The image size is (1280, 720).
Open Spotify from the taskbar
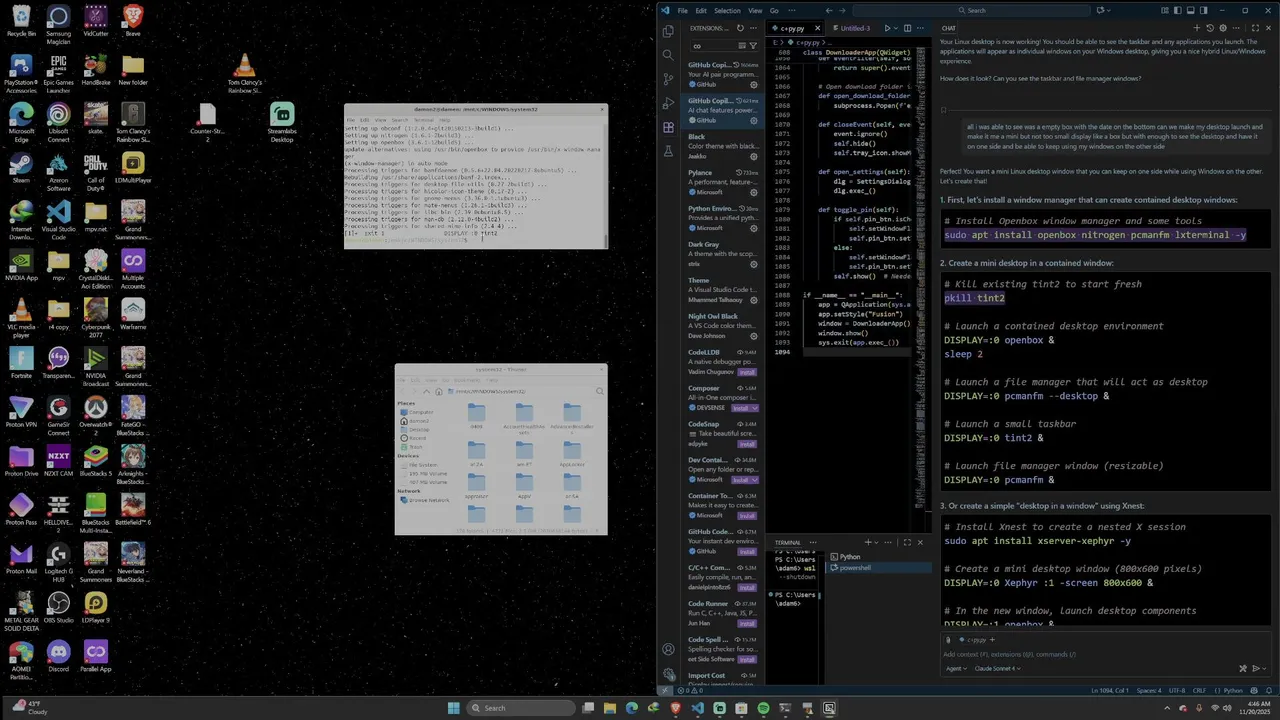point(763,708)
